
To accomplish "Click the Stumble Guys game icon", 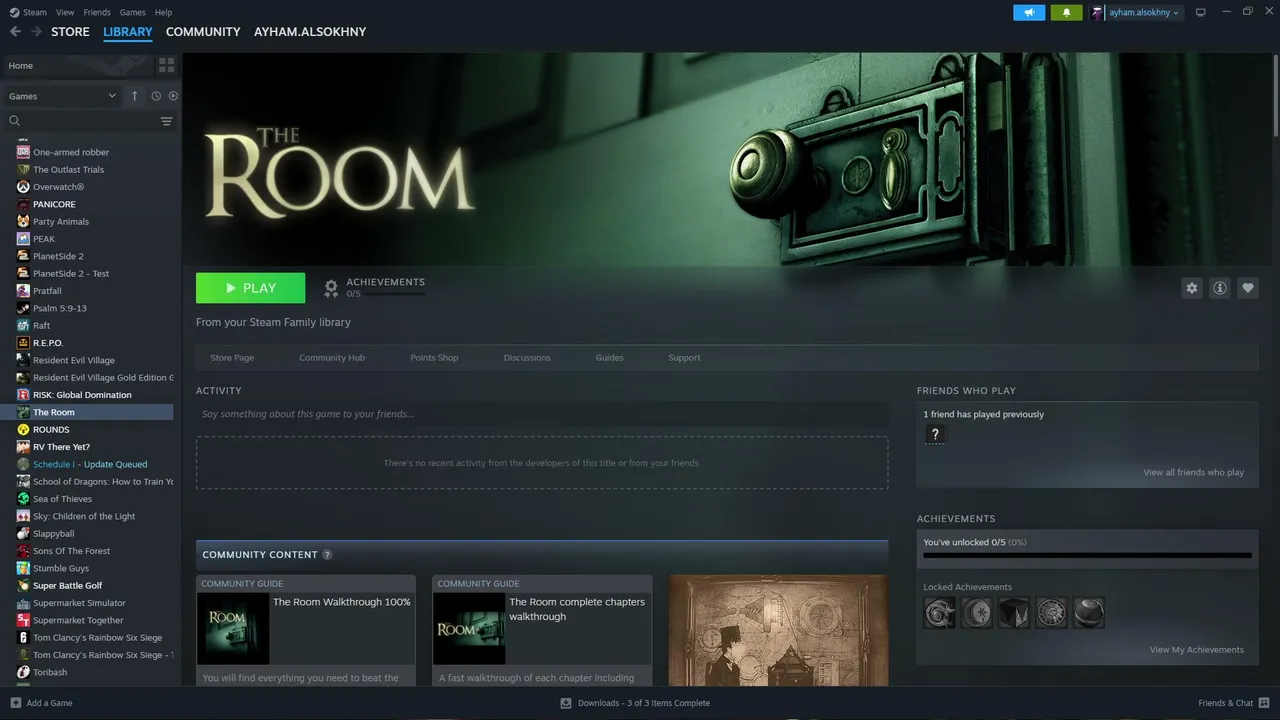I will 23,568.
